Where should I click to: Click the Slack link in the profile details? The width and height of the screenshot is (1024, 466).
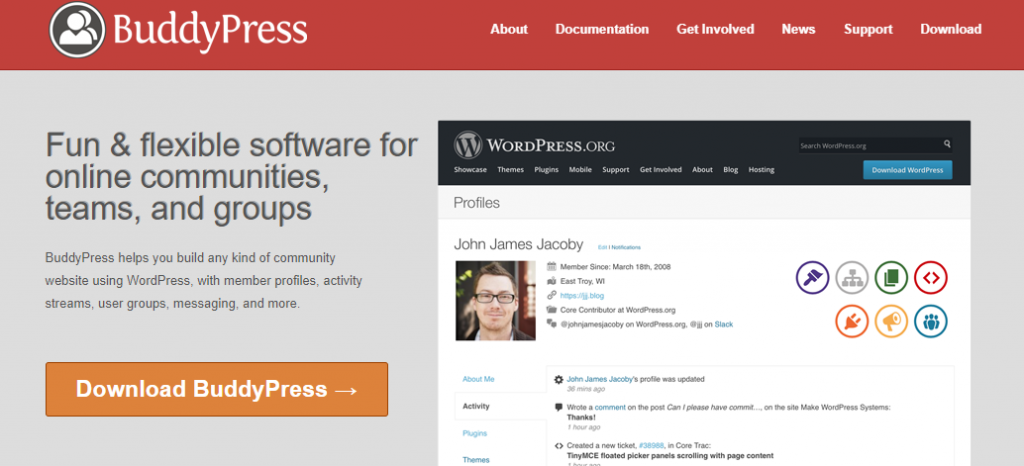click(724, 324)
